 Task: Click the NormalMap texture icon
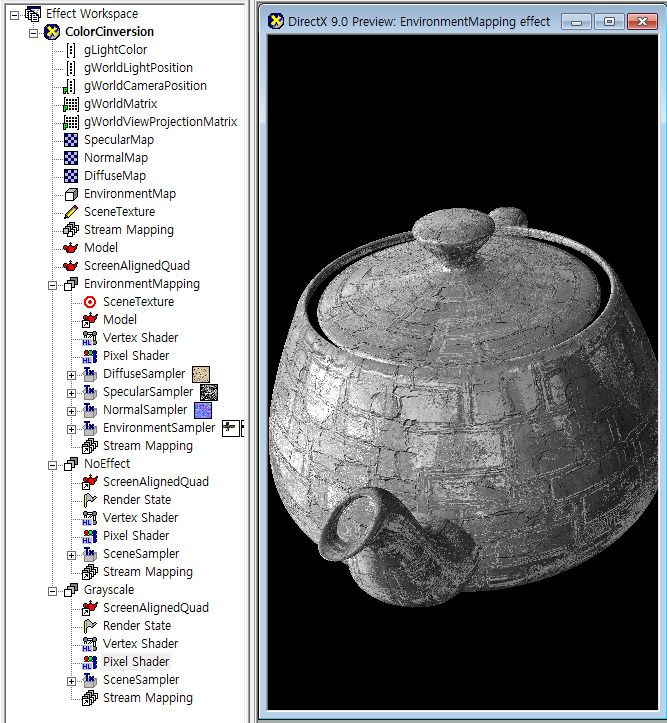[x=71, y=158]
